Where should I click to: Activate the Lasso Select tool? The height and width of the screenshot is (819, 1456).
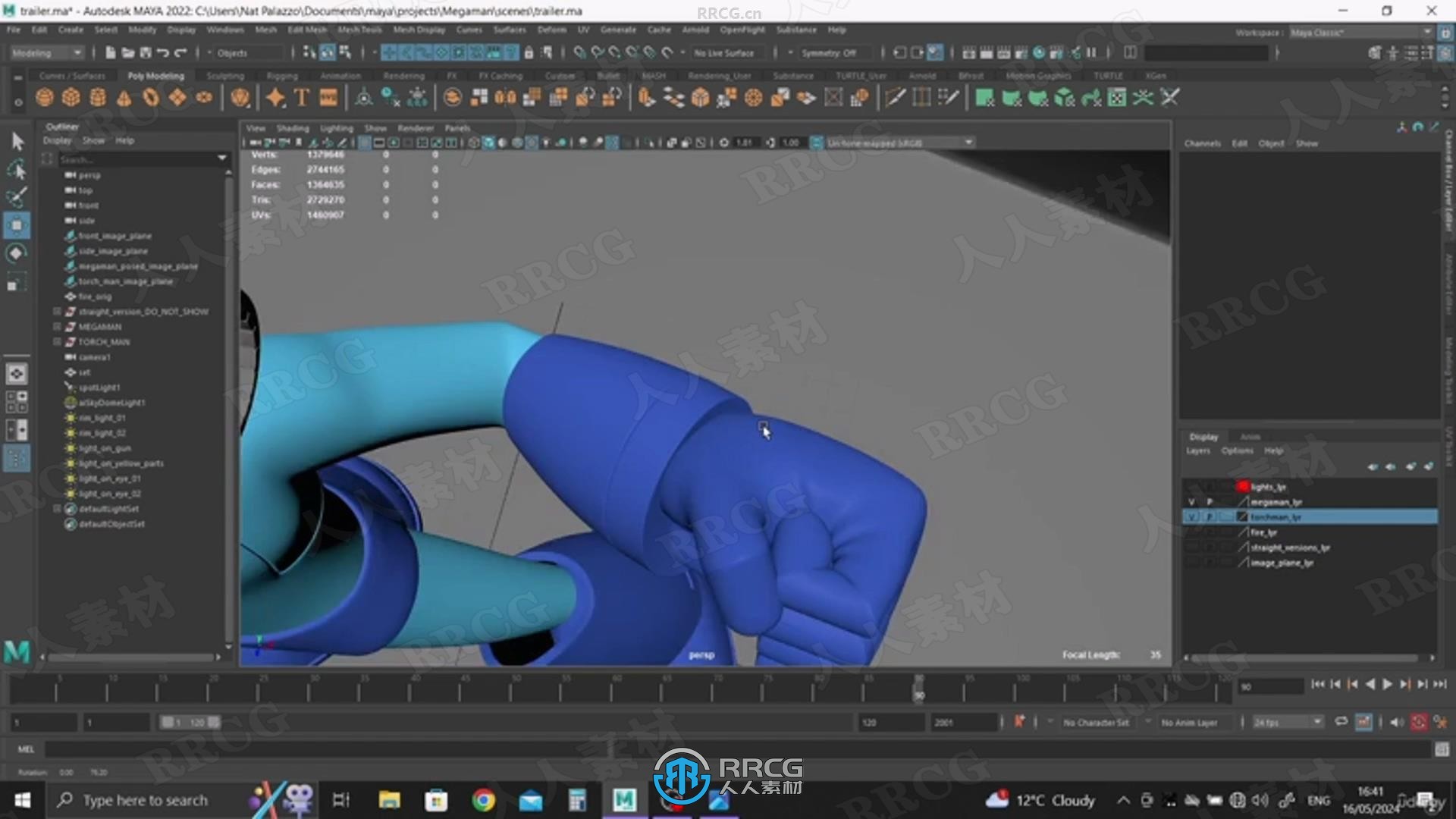click(17, 169)
